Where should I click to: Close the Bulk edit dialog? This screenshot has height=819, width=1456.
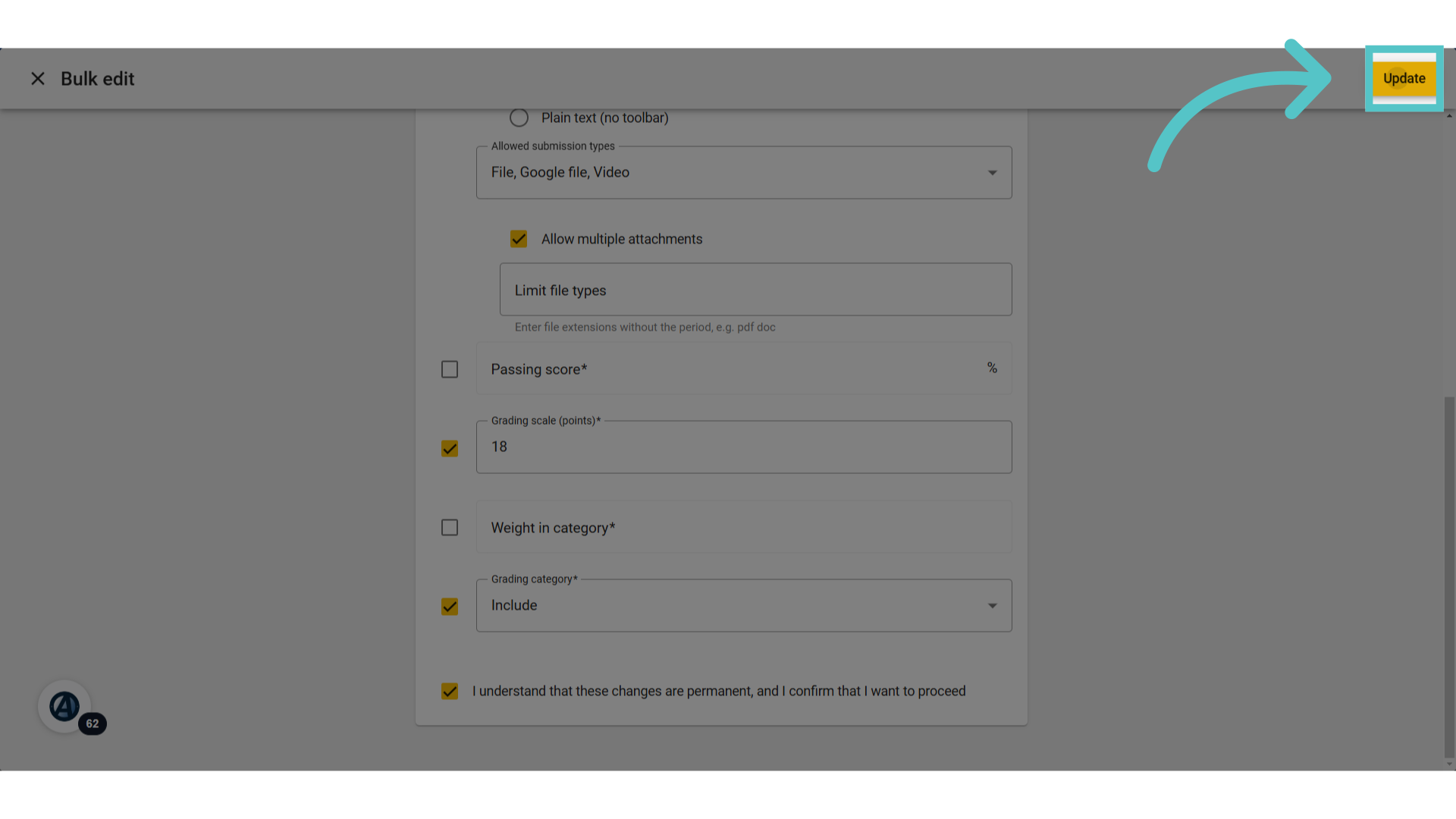(x=38, y=79)
